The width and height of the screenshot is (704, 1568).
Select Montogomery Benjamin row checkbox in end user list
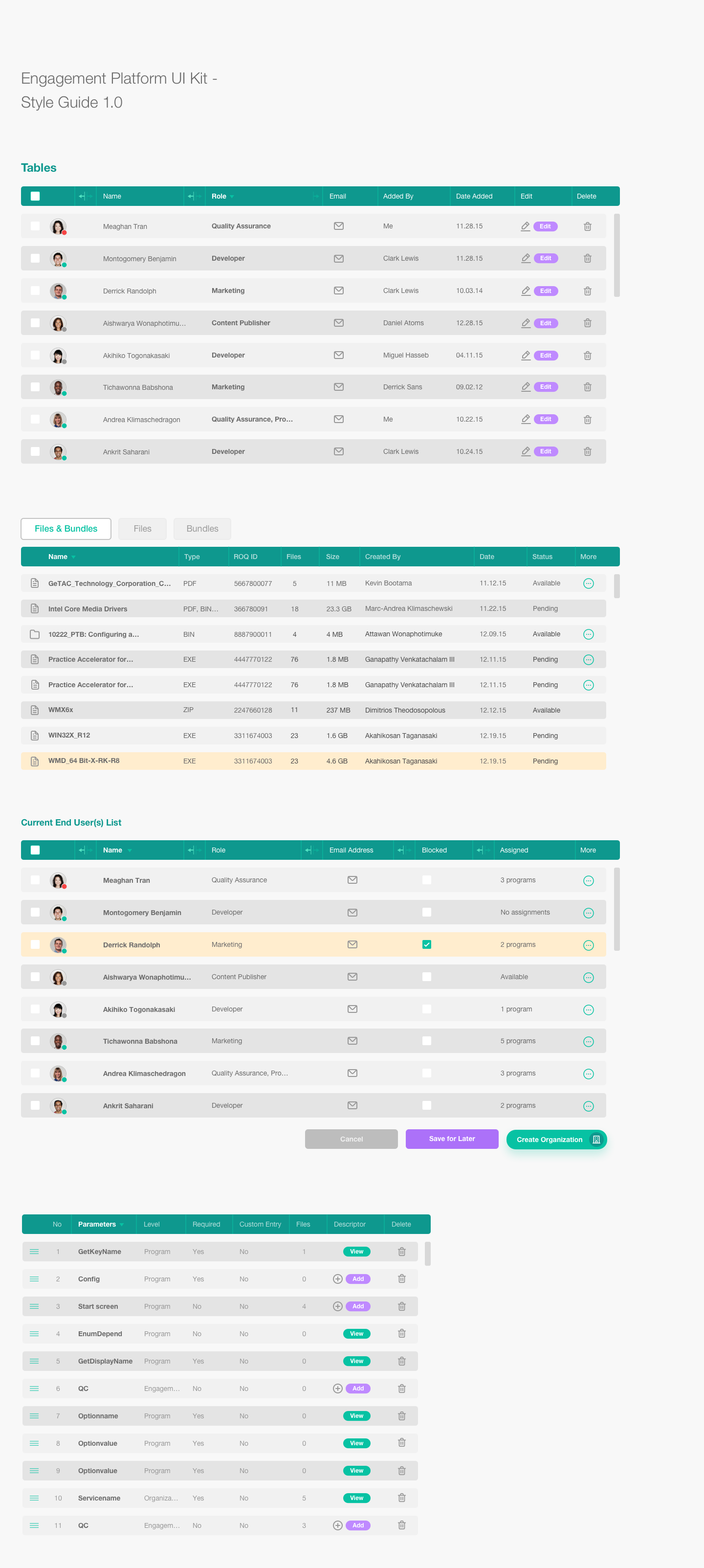click(35, 913)
